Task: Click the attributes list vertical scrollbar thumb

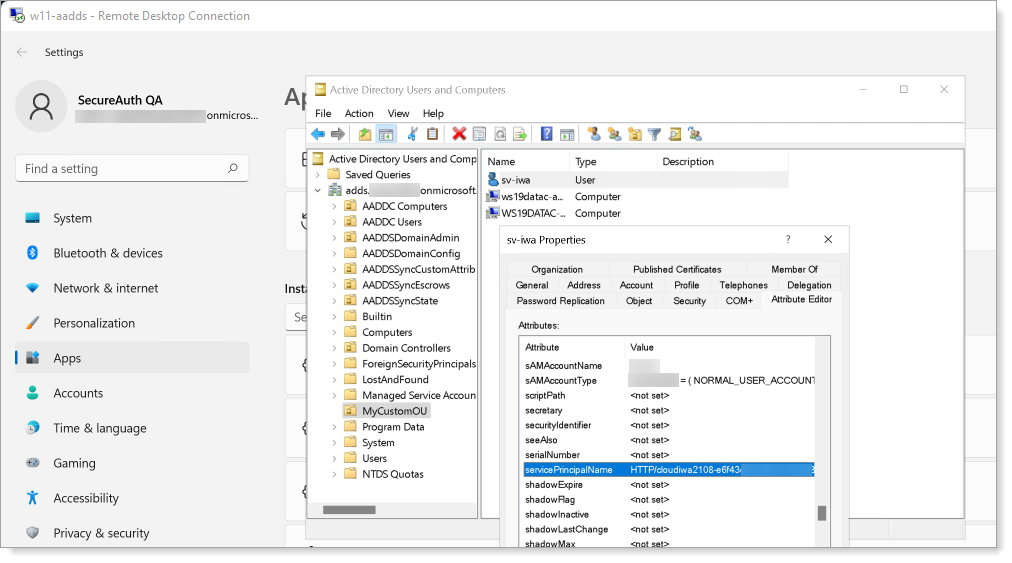Action: coord(822,513)
